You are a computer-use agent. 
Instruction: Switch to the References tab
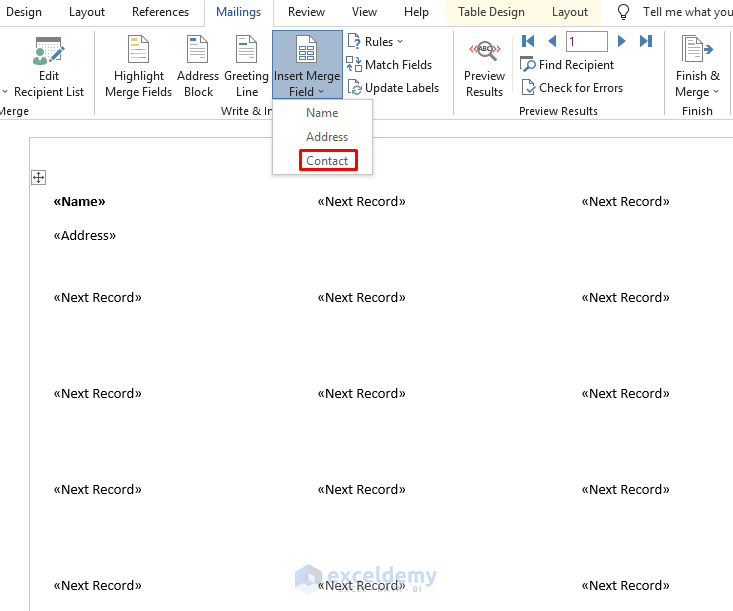click(160, 12)
